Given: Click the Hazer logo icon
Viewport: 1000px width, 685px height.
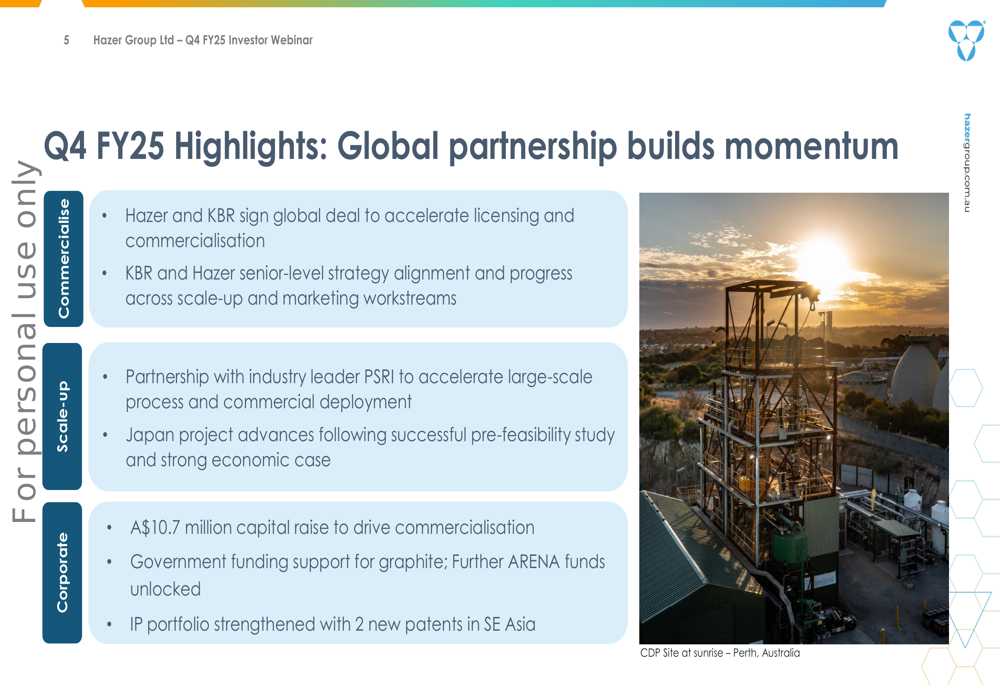Looking at the screenshot, I should 966,40.
